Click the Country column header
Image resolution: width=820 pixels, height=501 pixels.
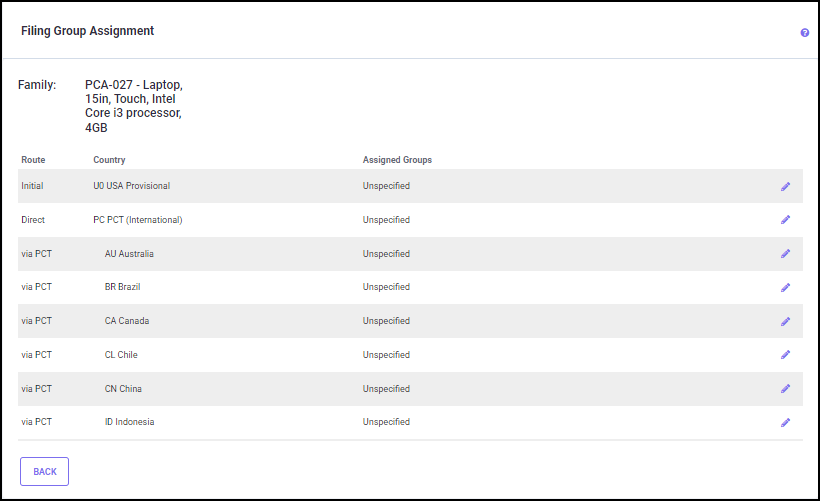click(109, 160)
